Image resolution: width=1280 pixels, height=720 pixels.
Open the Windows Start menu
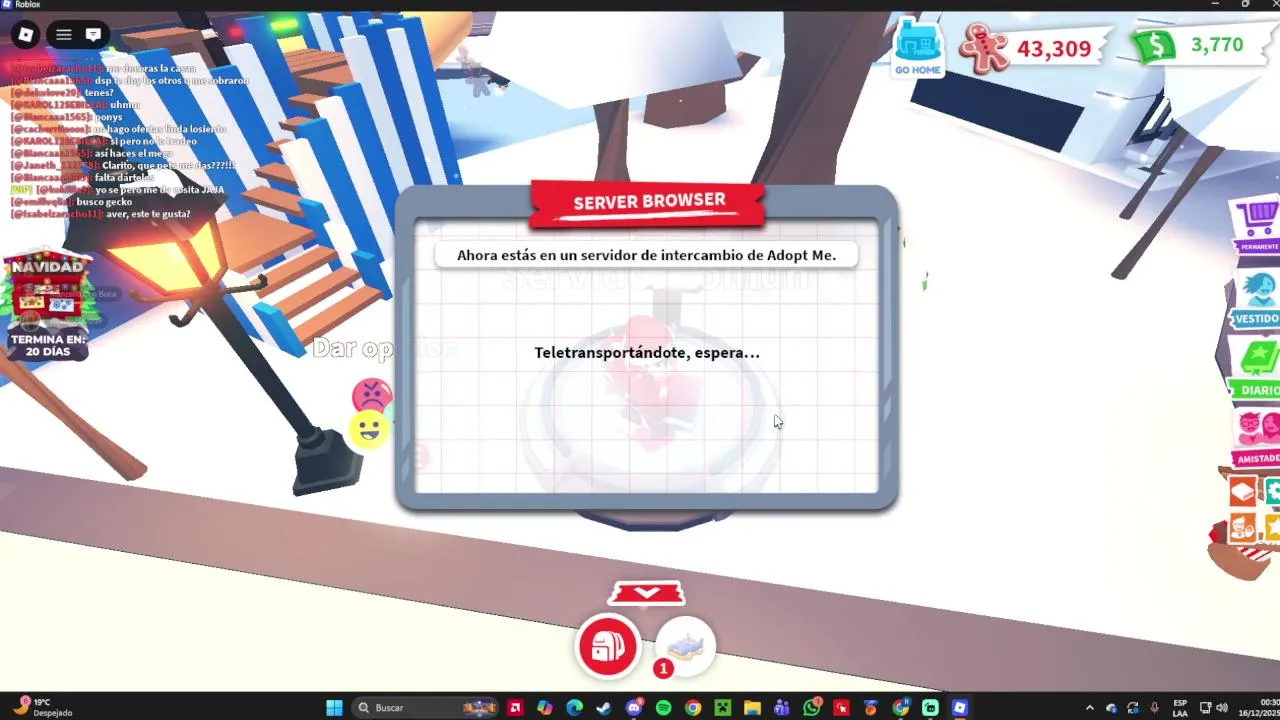334,708
